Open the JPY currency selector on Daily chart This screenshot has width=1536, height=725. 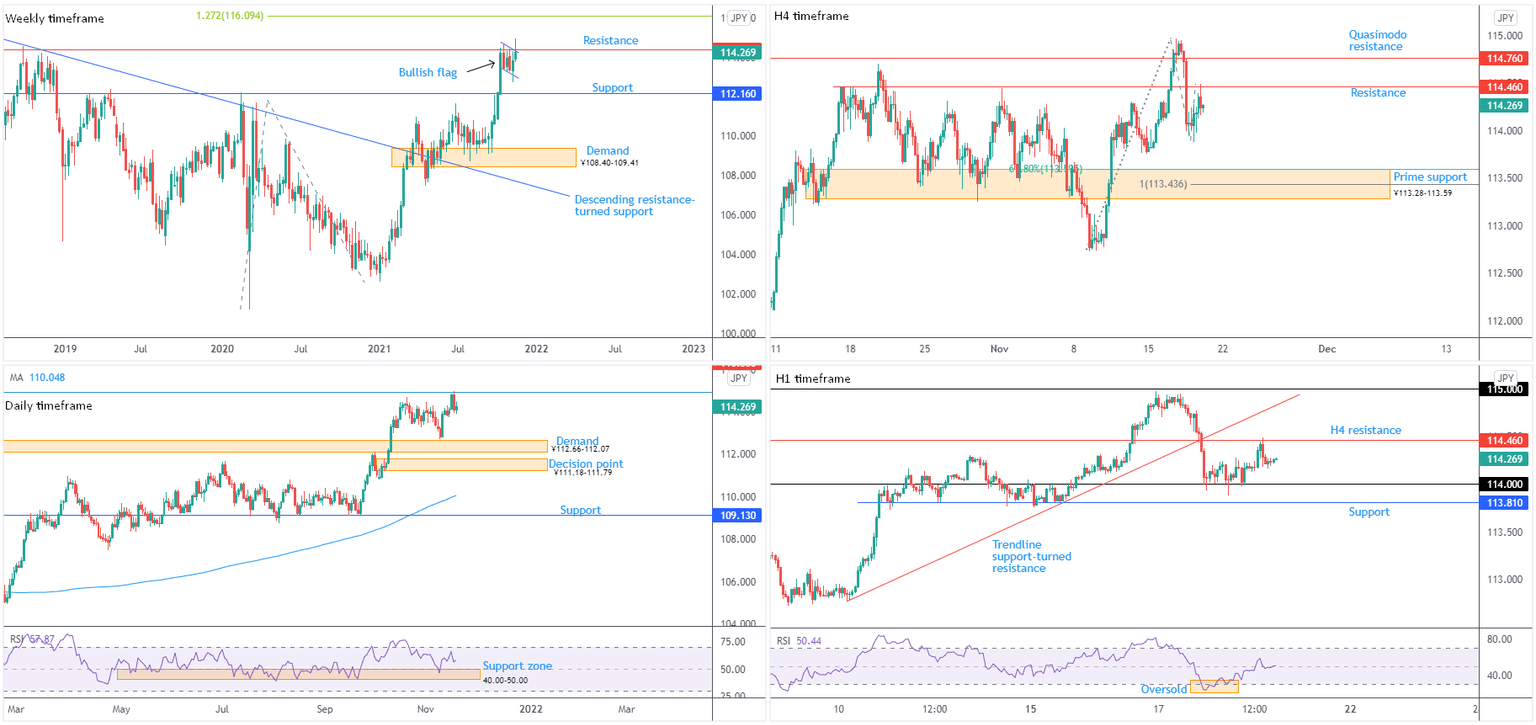[739, 380]
